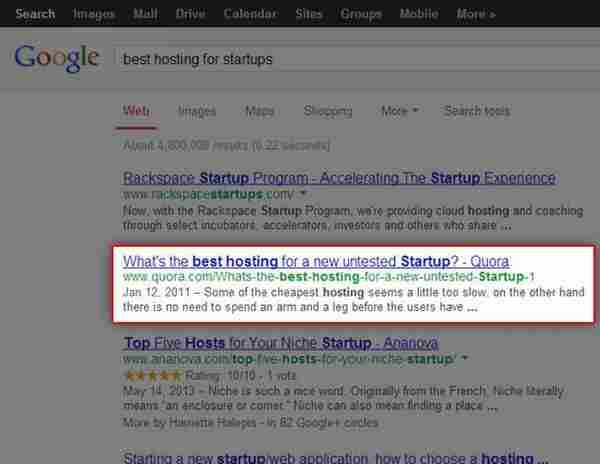Select Groups in the top navigation bar
This screenshot has height=464, width=600.
[360, 14]
